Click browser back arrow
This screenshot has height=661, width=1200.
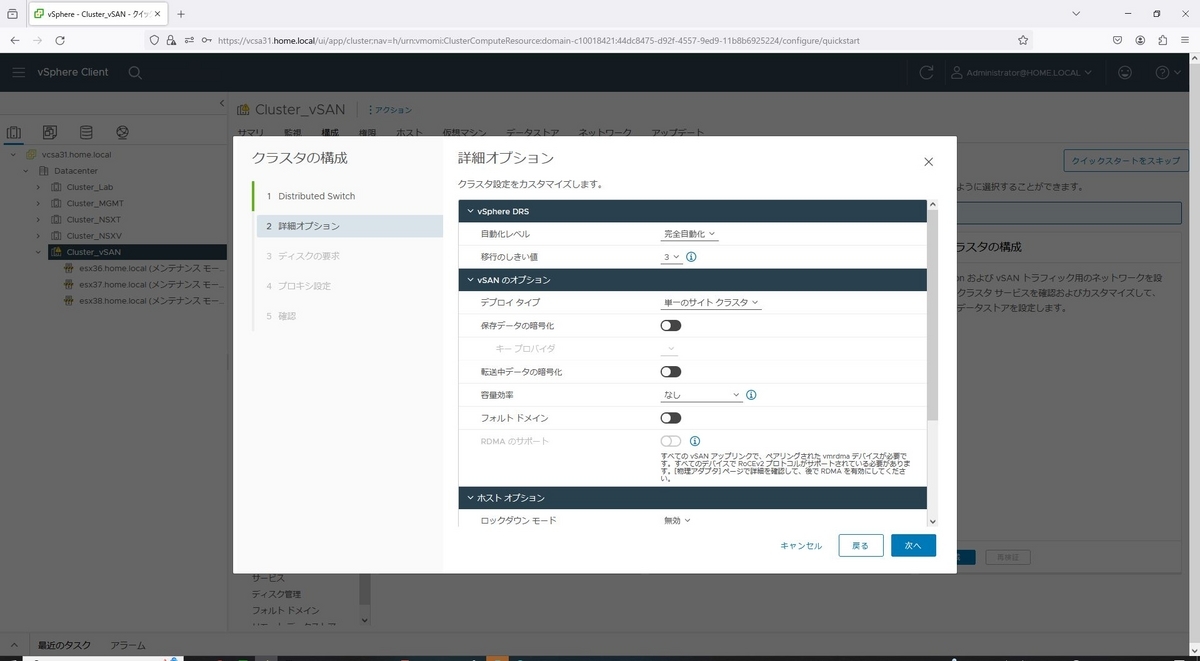[x=15, y=40]
